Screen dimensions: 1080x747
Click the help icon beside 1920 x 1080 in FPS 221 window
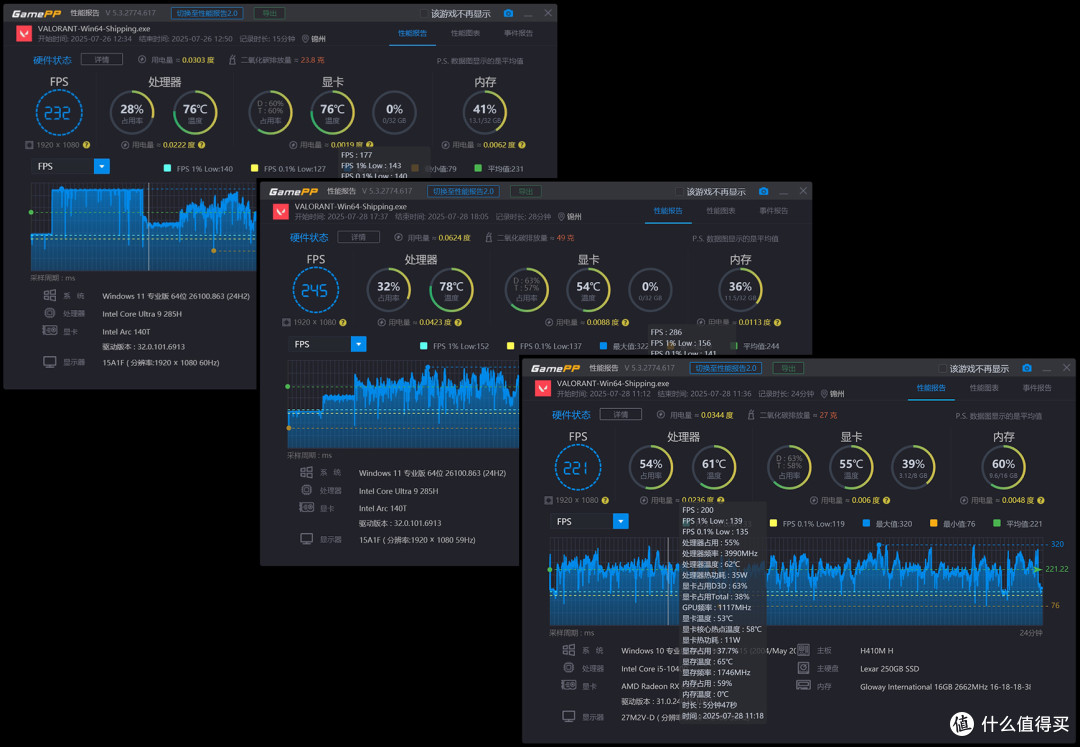coord(605,501)
